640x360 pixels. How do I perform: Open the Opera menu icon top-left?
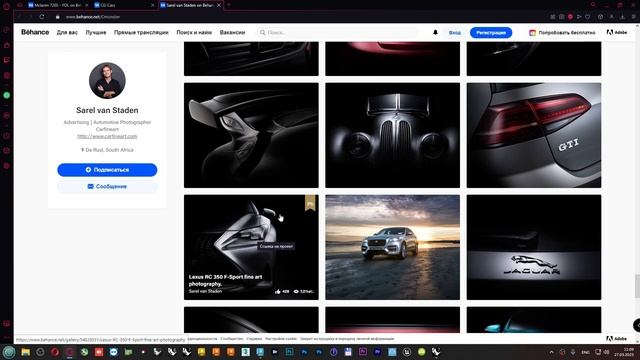click(x=7, y=6)
